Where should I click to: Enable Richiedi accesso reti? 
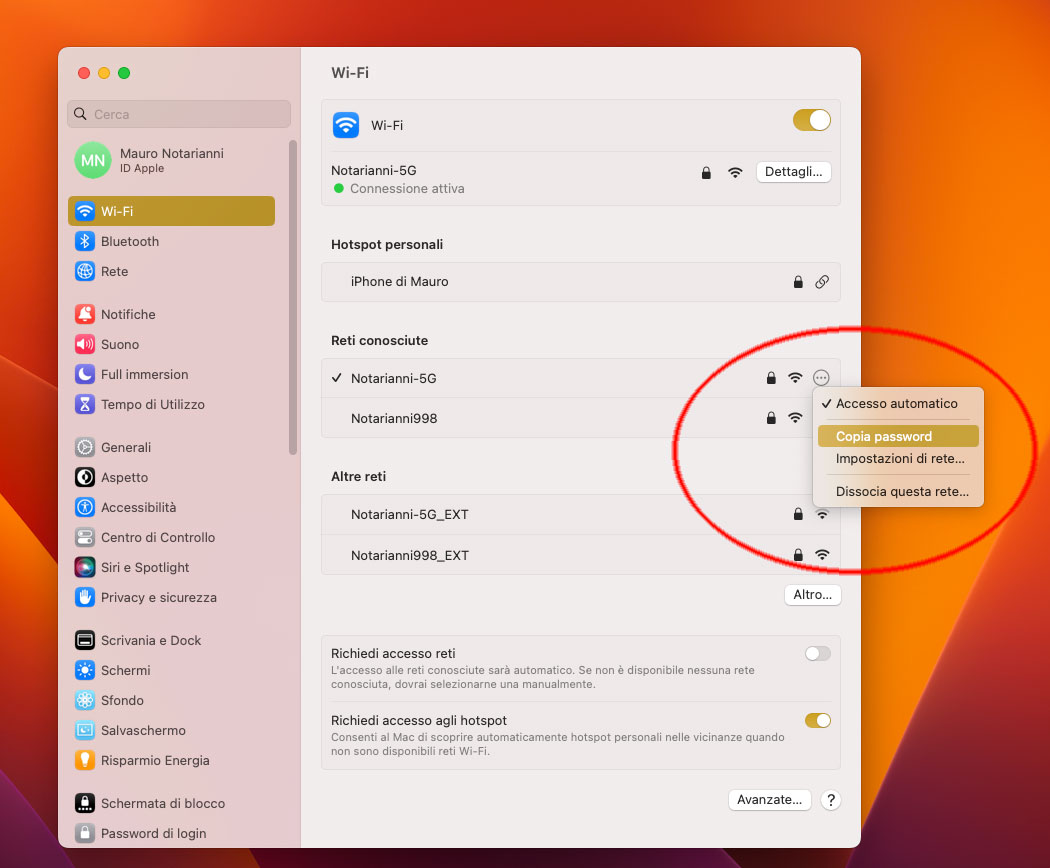click(817, 653)
